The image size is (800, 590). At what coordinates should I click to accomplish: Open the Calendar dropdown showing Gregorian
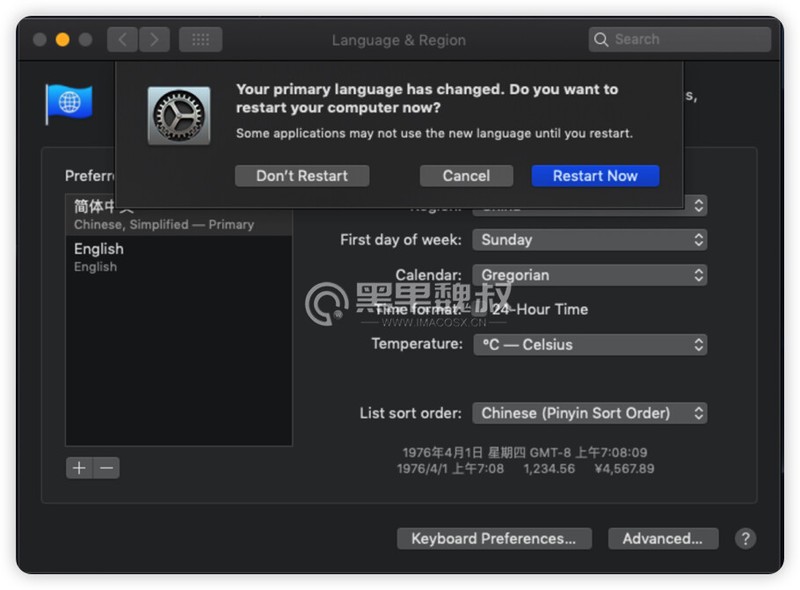[589, 275]
